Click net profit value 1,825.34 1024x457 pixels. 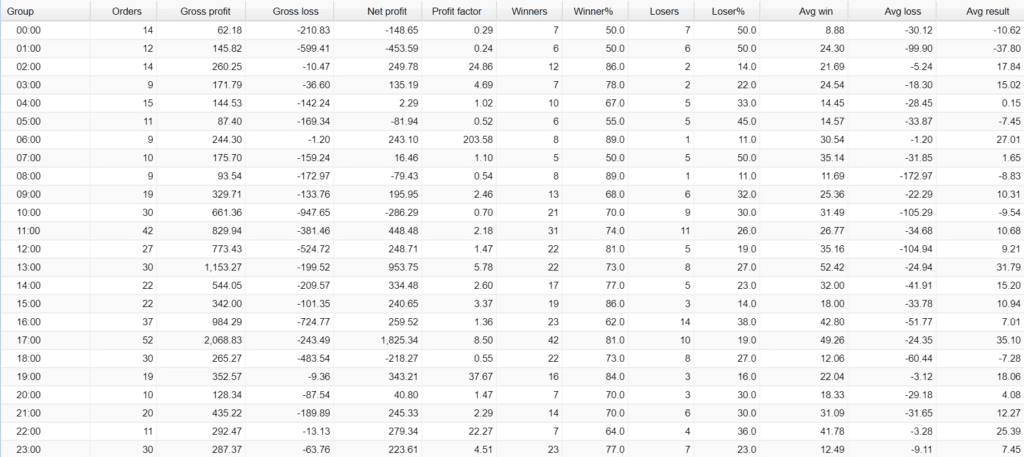(x=400, y=341)
